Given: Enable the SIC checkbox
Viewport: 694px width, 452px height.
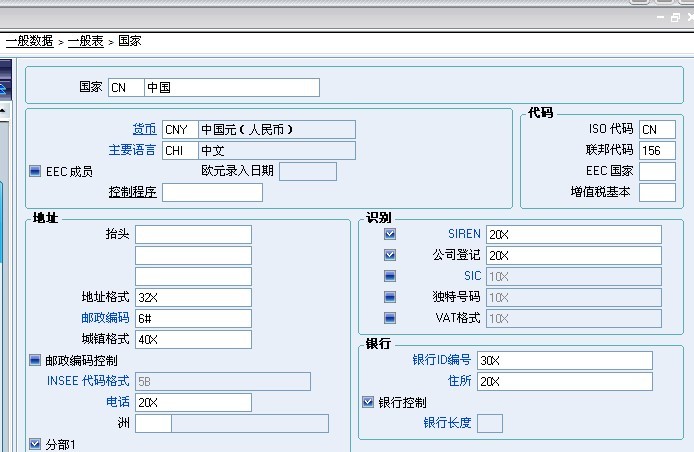Looking at the screenshot, I should [x=390, y=276].
